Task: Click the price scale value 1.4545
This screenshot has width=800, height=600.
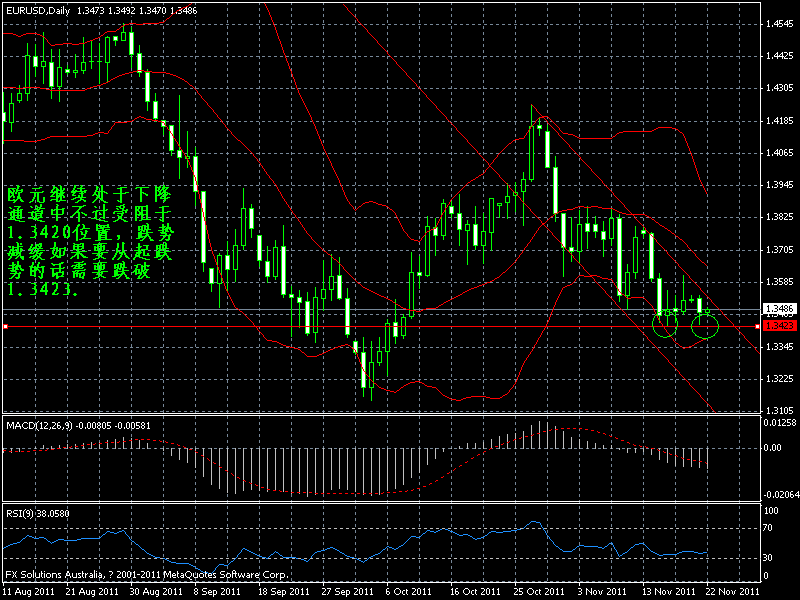Action: (x=780, y=24)
